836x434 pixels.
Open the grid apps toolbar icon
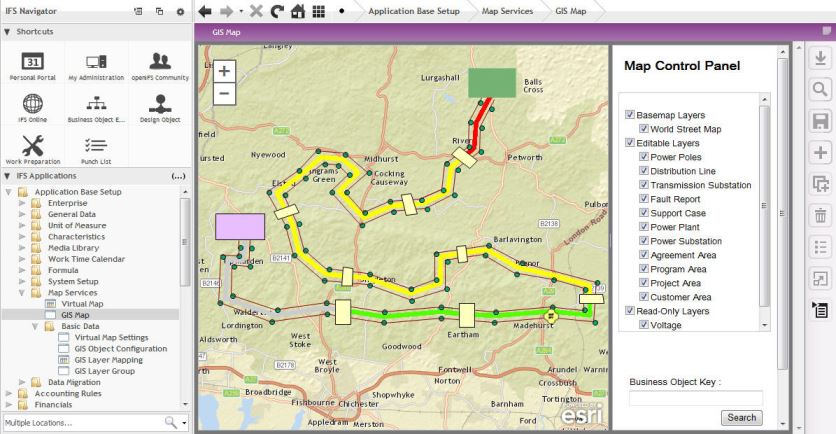[319, 11]
